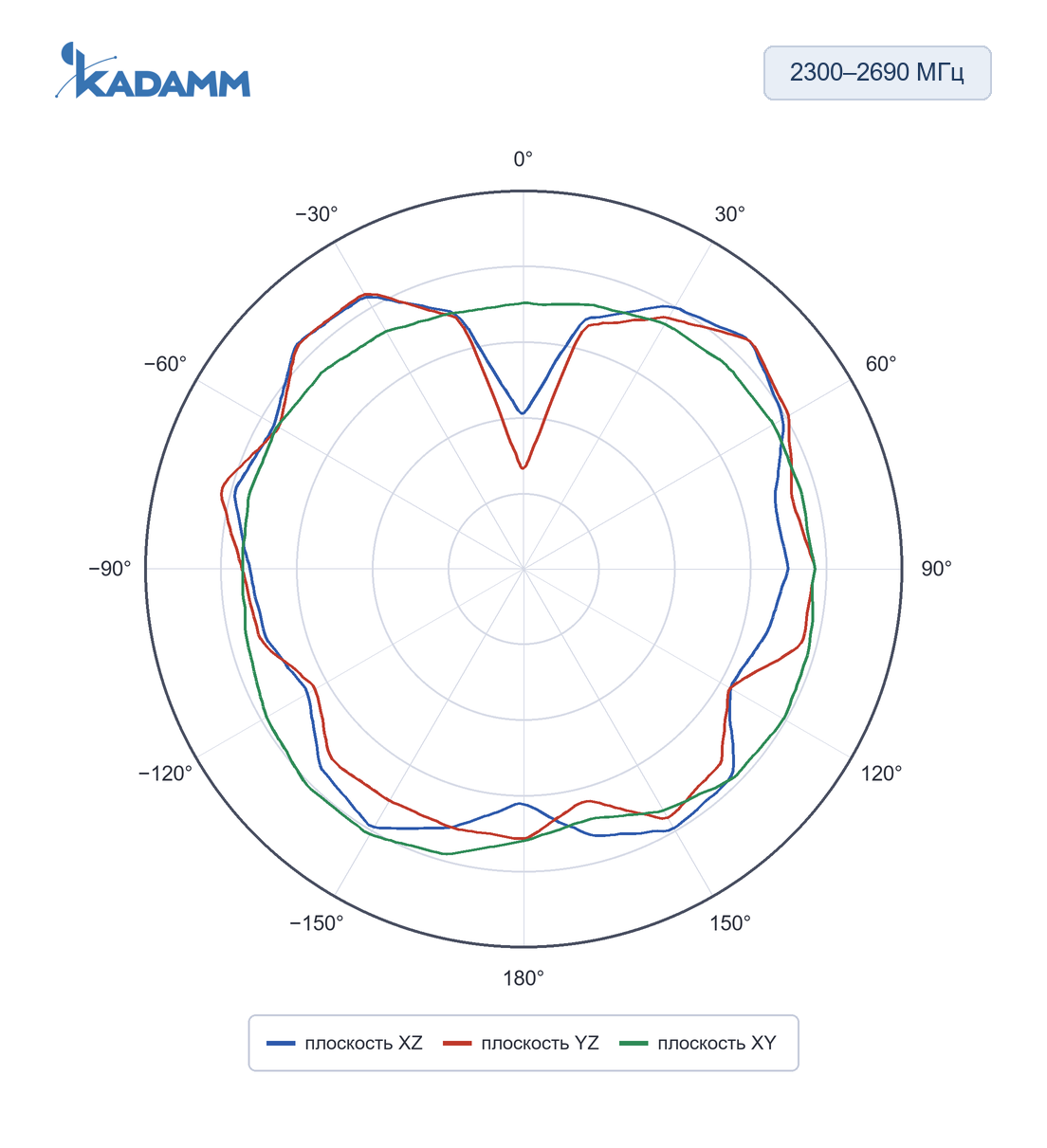Screen dimensions: 1047x1148
Task: Click the polar plot center point
Action: (523, 569)
